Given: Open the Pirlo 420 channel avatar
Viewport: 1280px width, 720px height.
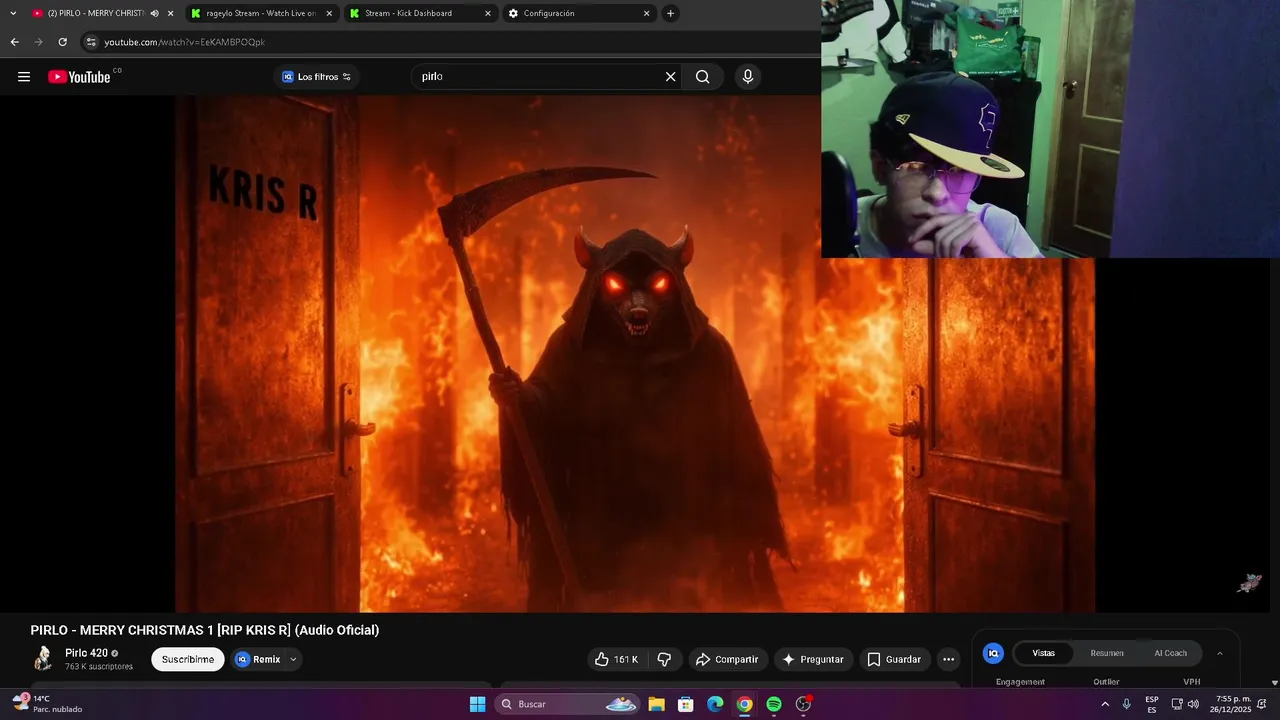Looking at the screenshot, I should (43, 658).
